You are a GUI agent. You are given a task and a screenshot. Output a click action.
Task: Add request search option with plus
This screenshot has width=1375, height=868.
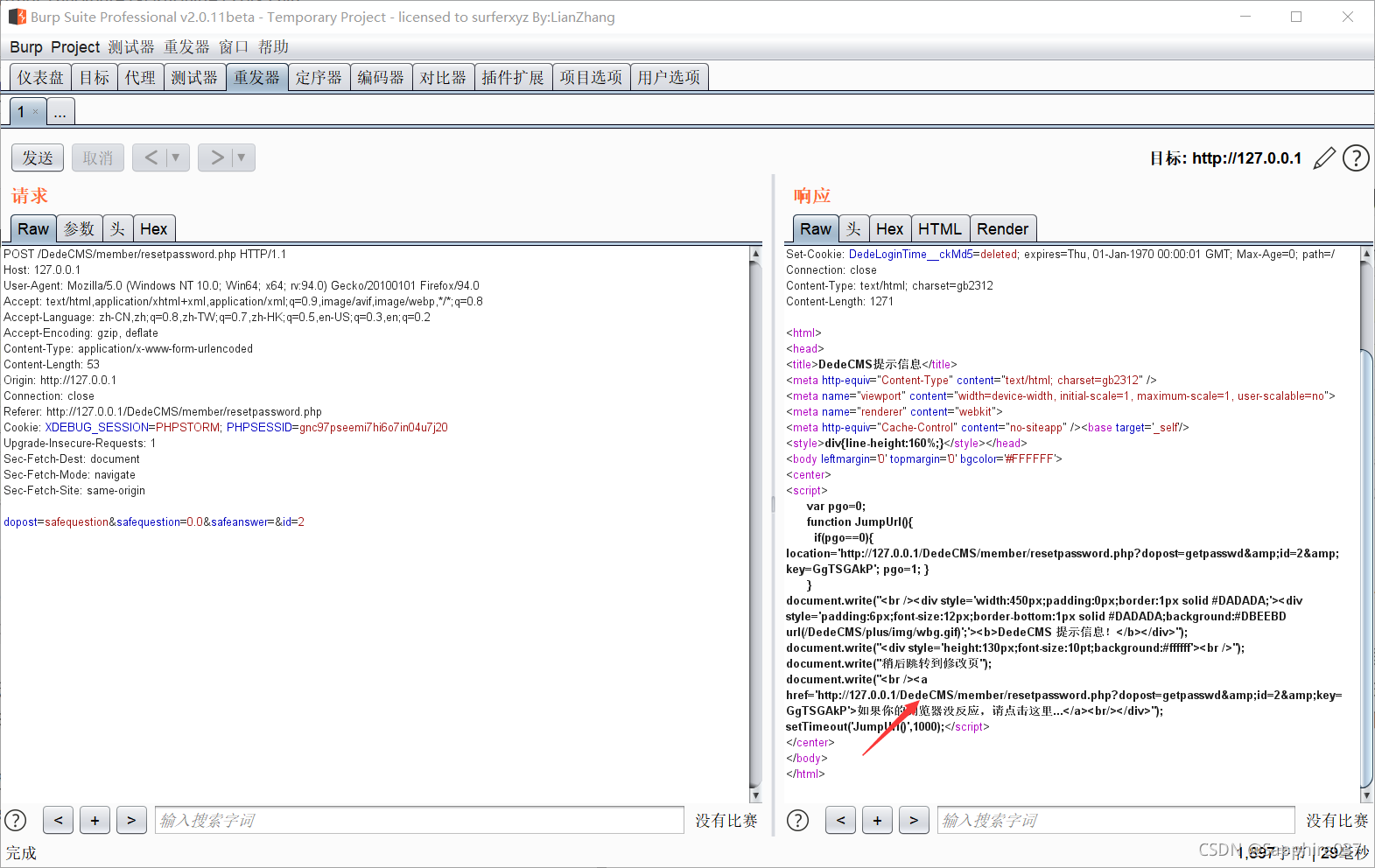(95, 821)
